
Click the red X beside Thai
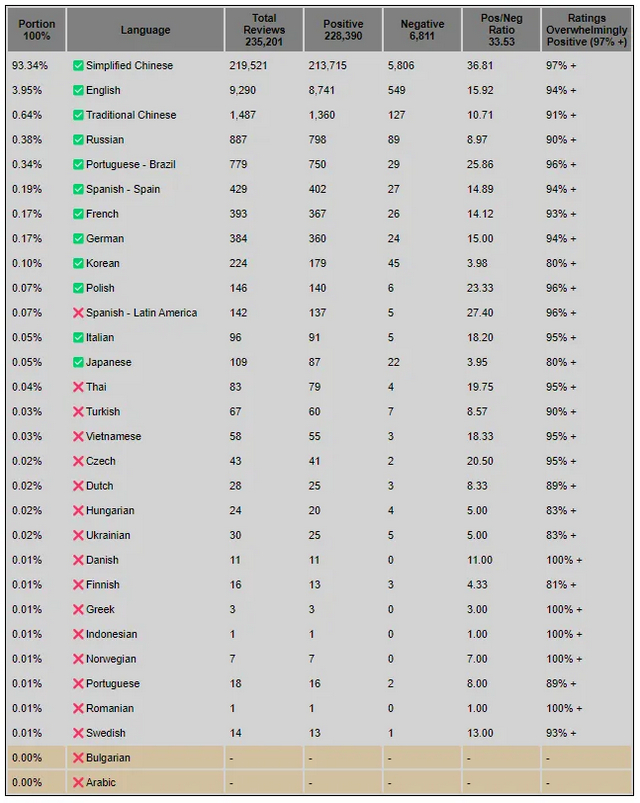click(x=78, y=387)
